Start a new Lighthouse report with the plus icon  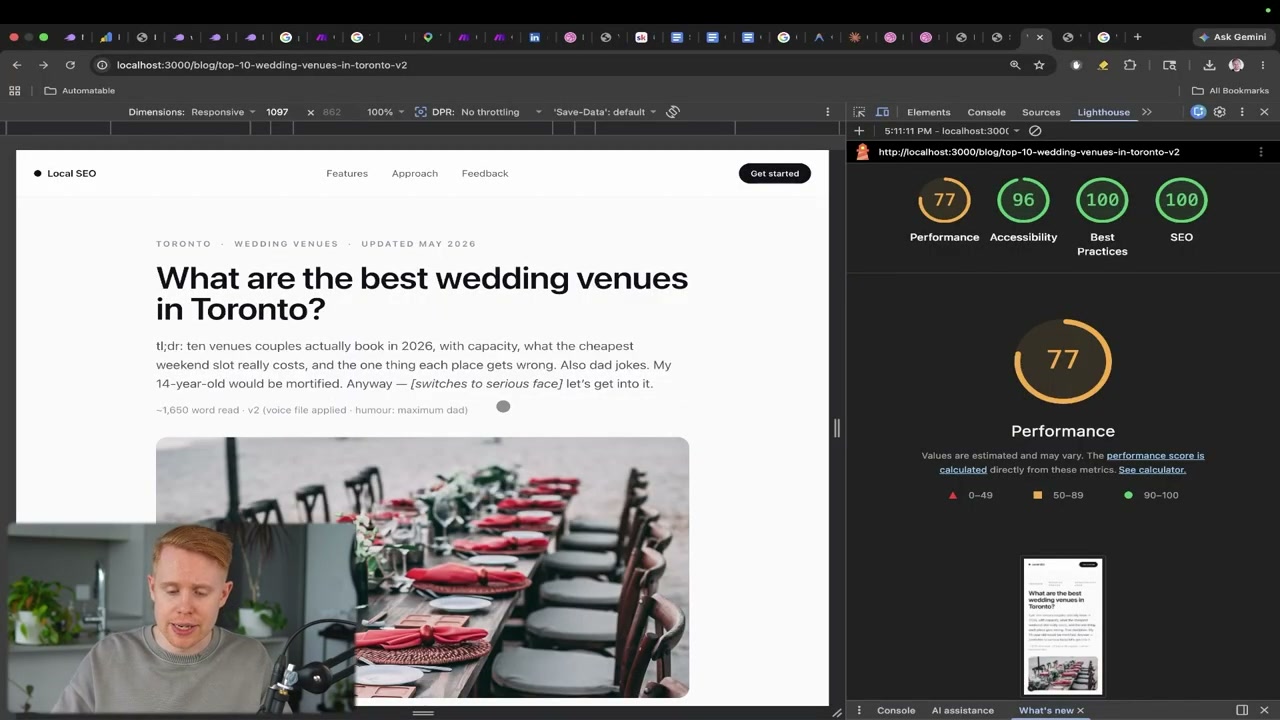[x=859, y=131]
